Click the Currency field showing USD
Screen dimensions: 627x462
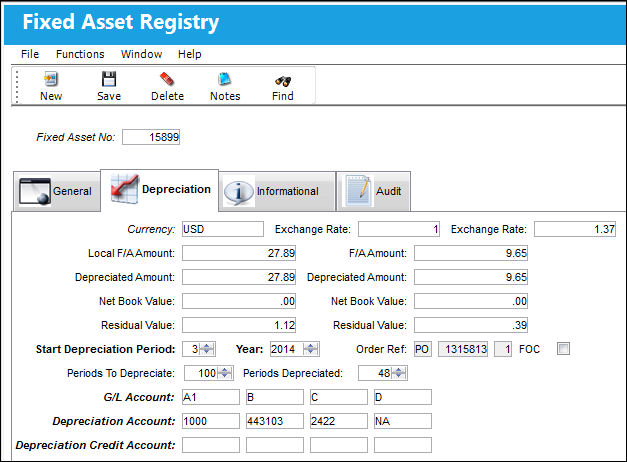tap(223, 229)
